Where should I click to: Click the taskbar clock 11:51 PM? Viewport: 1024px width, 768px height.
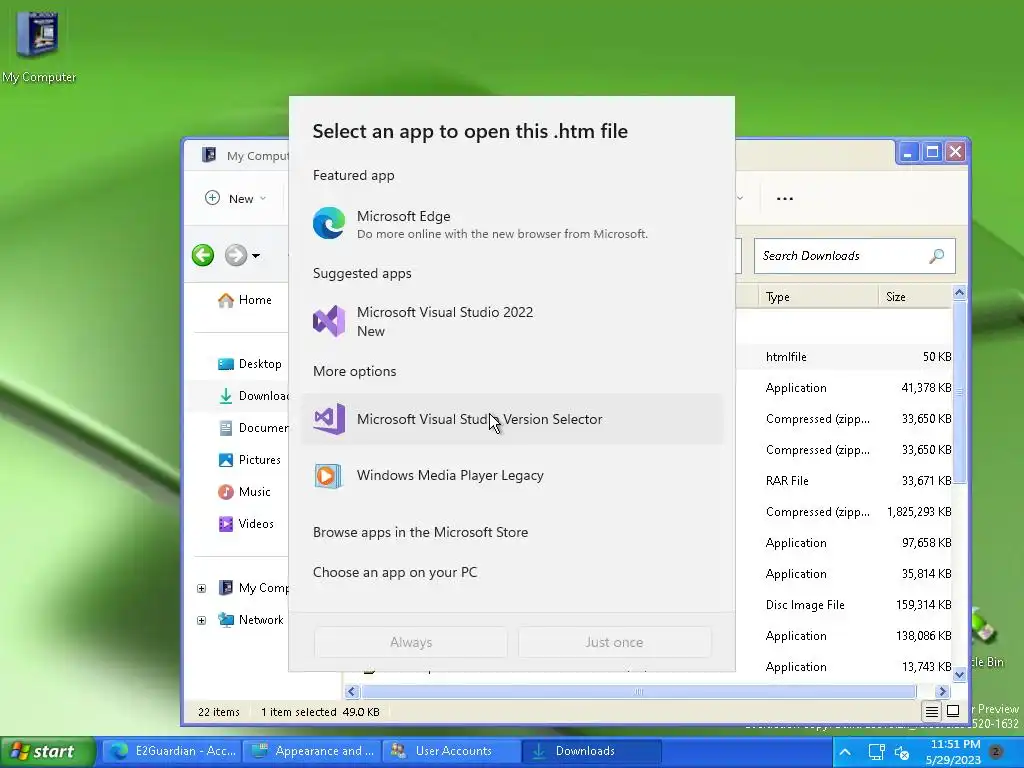955,744
